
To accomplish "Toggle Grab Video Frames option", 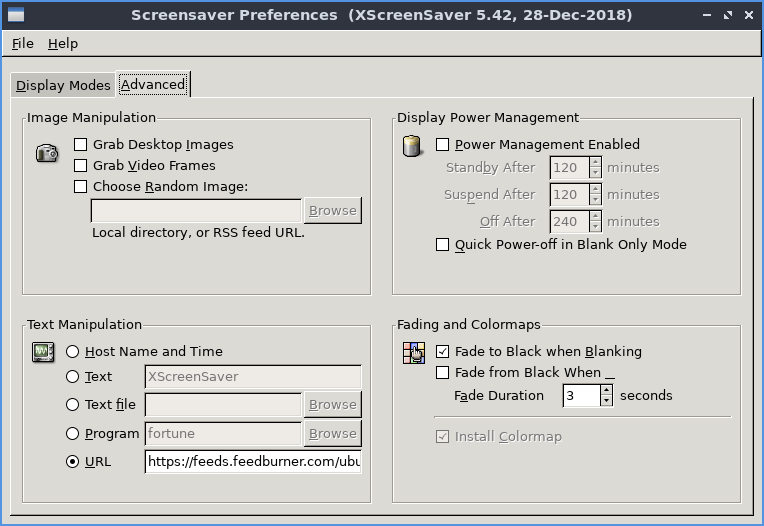I will click(81, 166).
